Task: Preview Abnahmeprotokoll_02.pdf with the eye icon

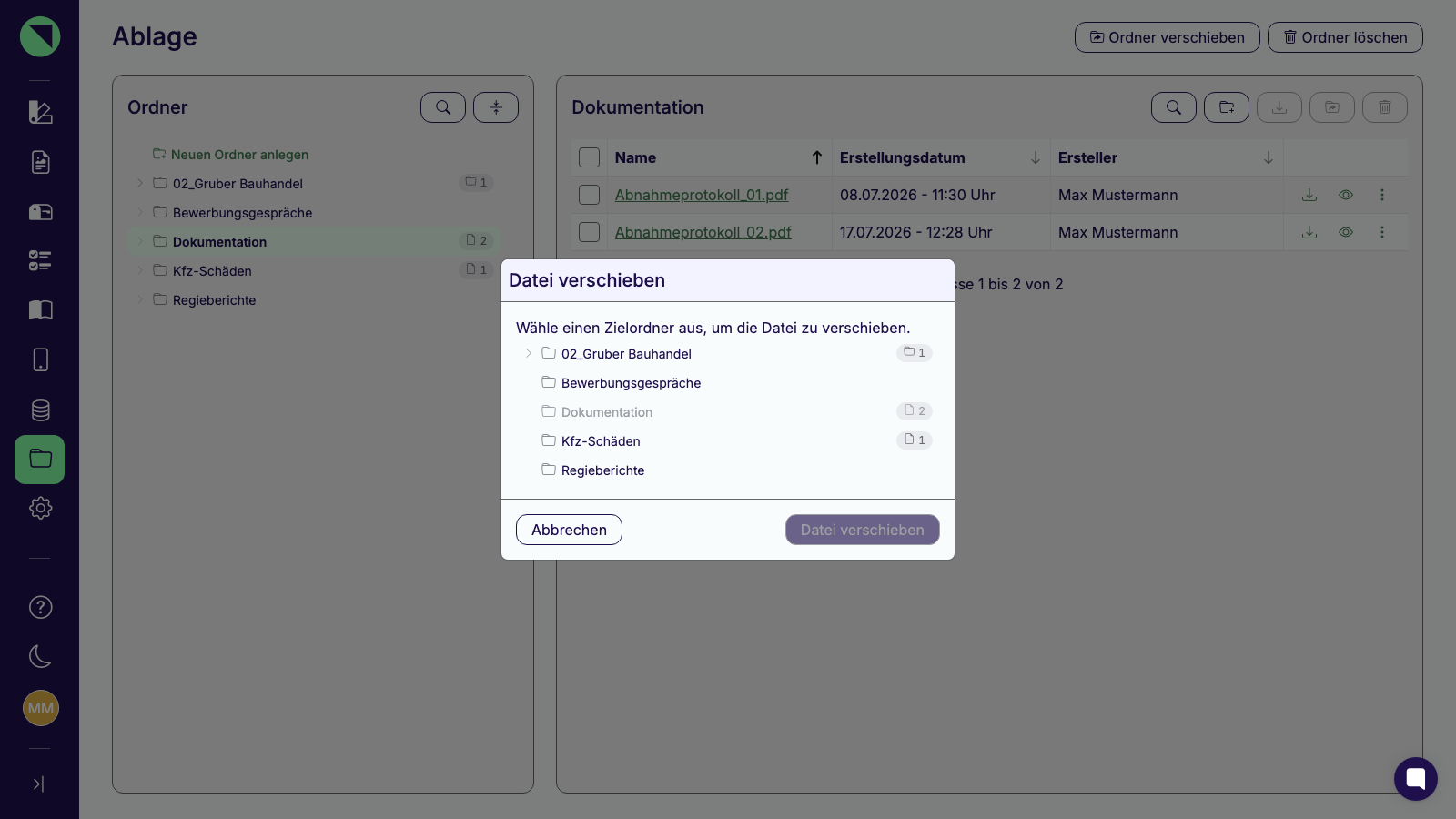Action: [x=1346, y=232]
